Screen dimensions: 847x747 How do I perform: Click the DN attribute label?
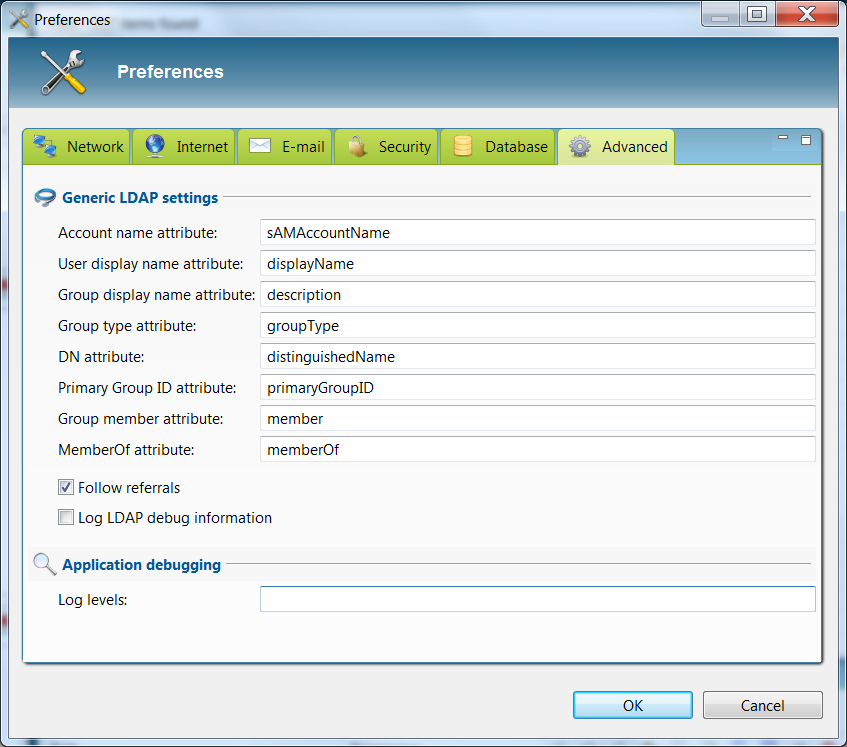[101, 357]
